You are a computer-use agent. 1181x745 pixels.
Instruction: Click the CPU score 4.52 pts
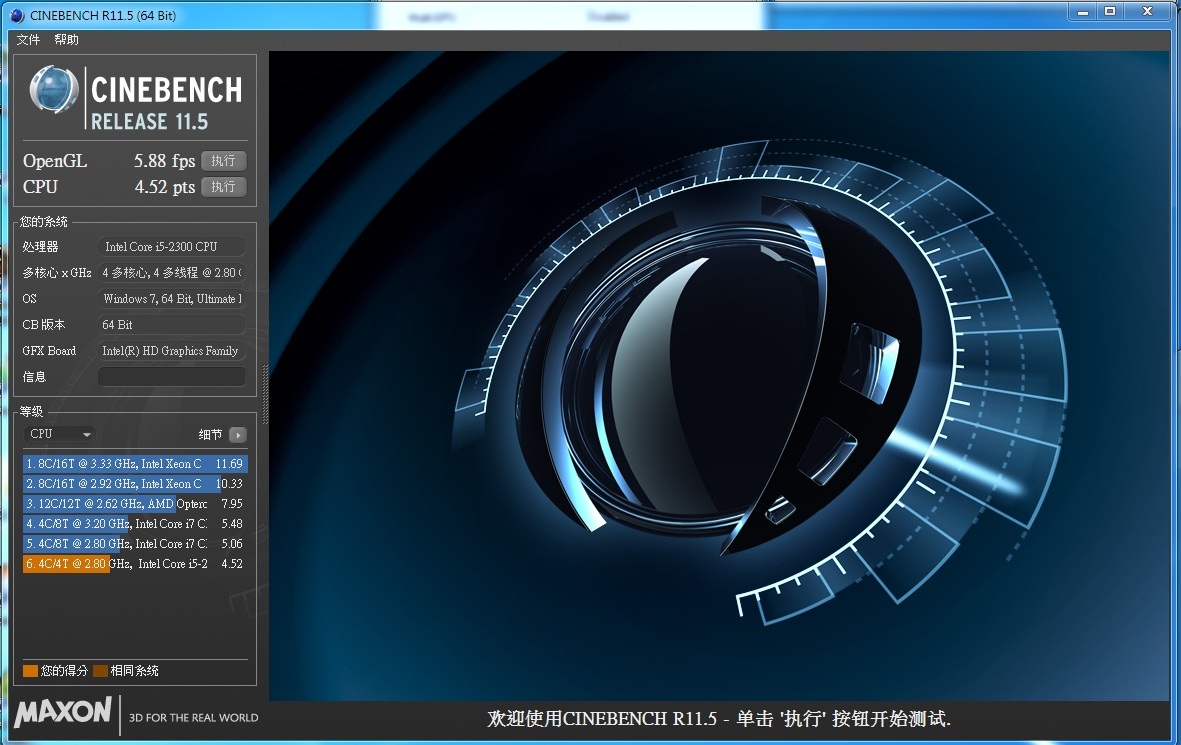click(x=164, y=187)
